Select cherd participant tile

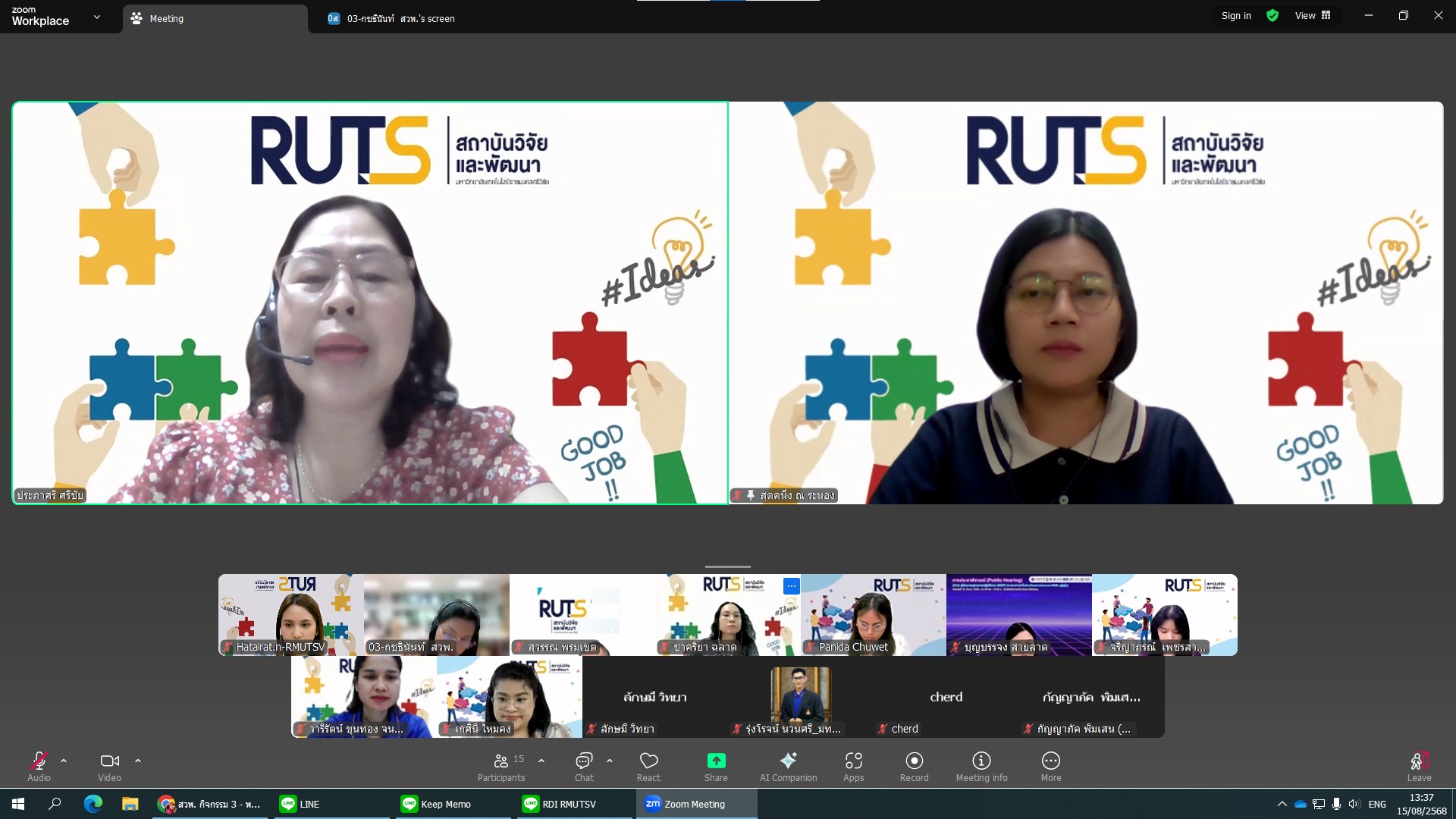[946, 697]
